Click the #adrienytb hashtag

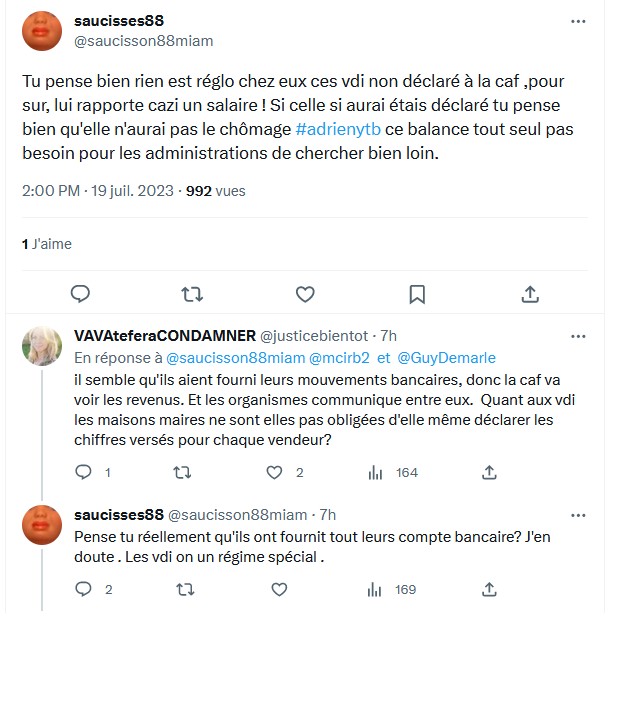(337, 130)
